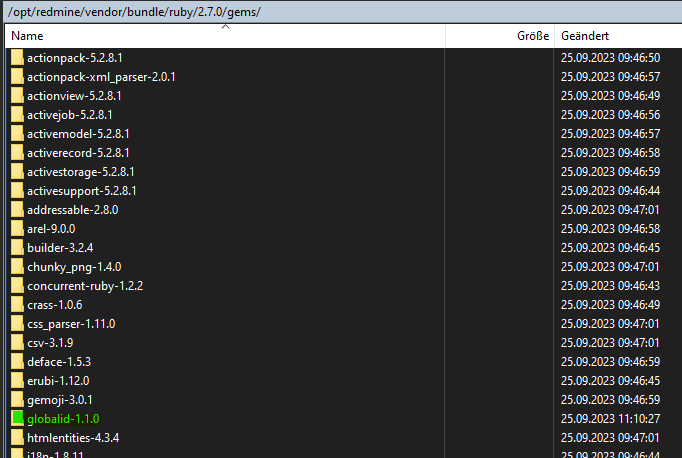
Task: Select the gemoji-3.0.1 name text
Action: click(60, 400)
